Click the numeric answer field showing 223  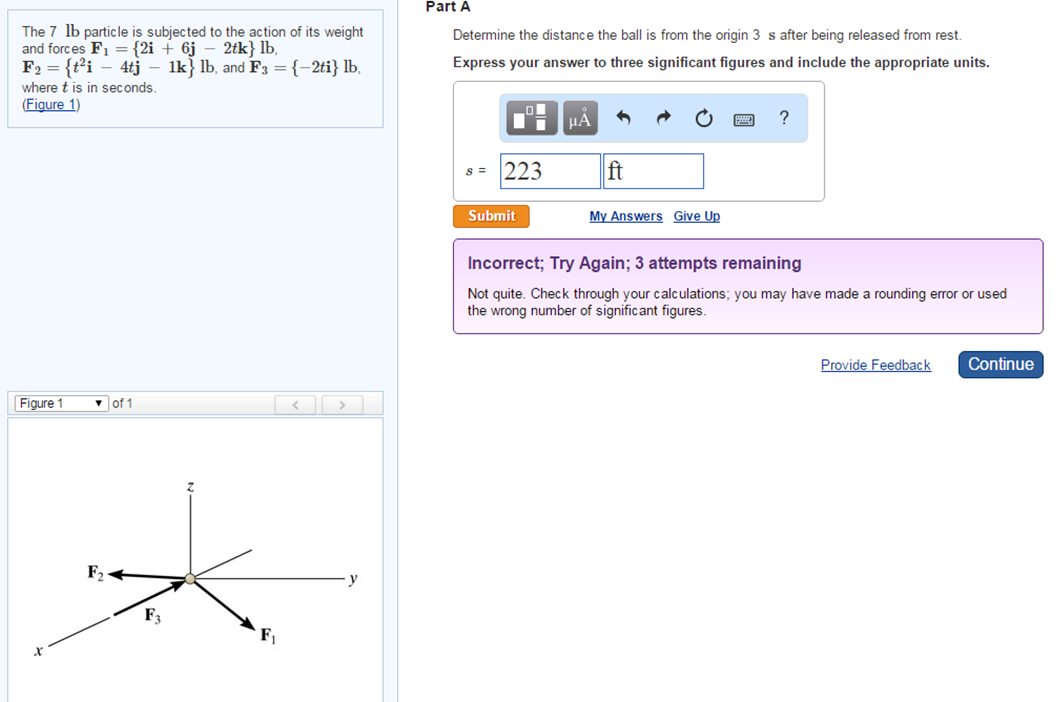point(549,170)
